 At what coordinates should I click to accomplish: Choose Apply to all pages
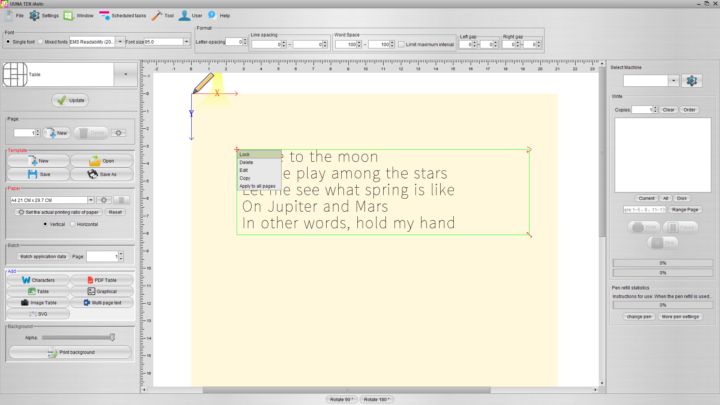259,186
